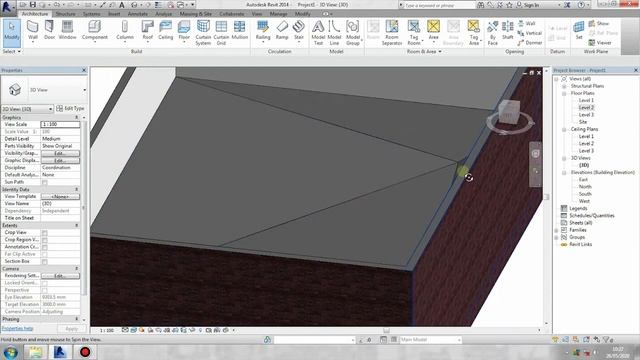Open the Component tool
Image resolution: width=640 pixels, height=360 pixels.
[95, 31]
